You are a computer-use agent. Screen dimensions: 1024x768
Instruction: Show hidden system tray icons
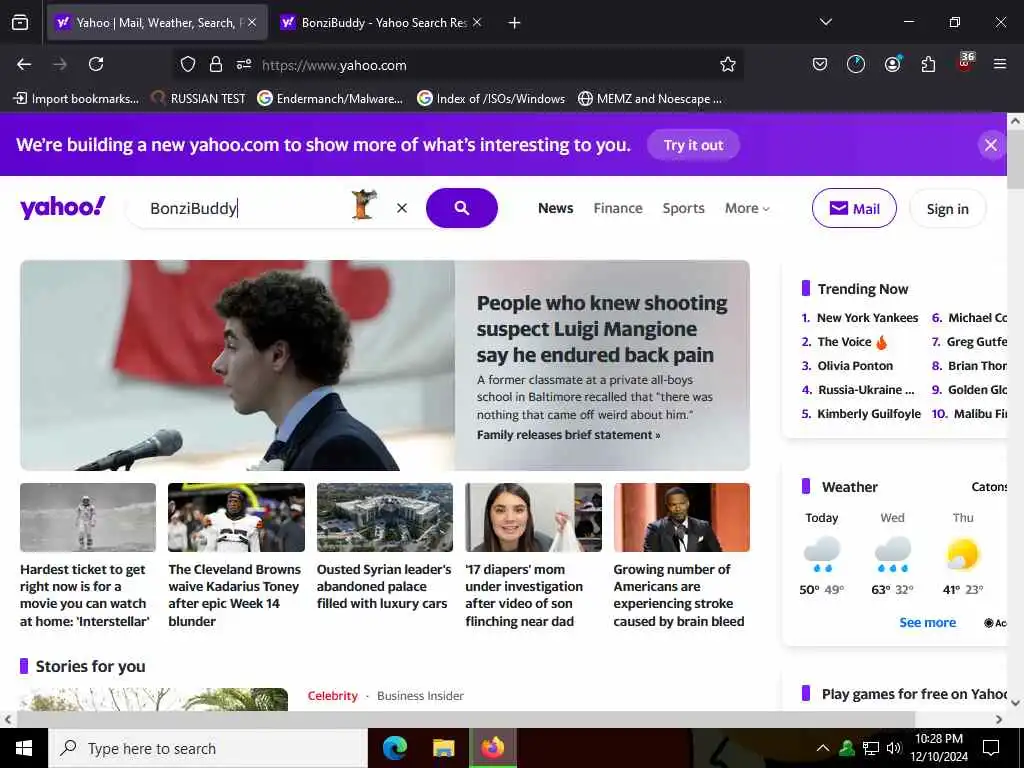click(x=823, y=748)
